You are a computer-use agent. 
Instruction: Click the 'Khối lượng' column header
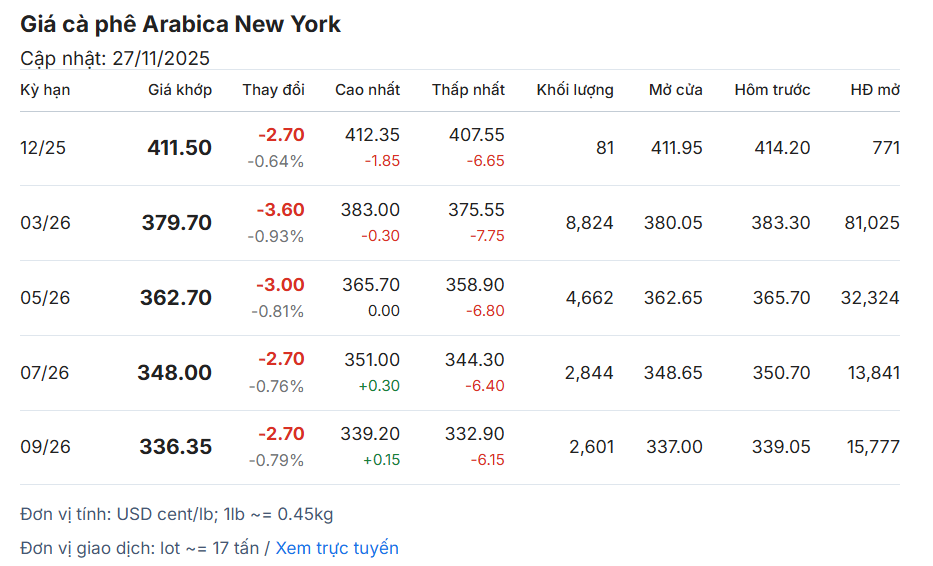[575, 90]
